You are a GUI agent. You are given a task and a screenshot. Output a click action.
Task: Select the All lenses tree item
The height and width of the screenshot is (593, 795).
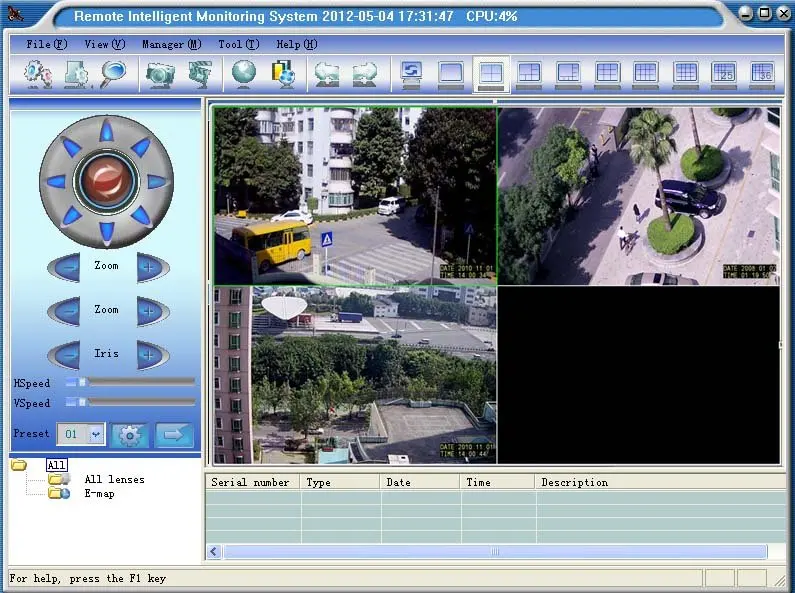(x=114, y=479)
